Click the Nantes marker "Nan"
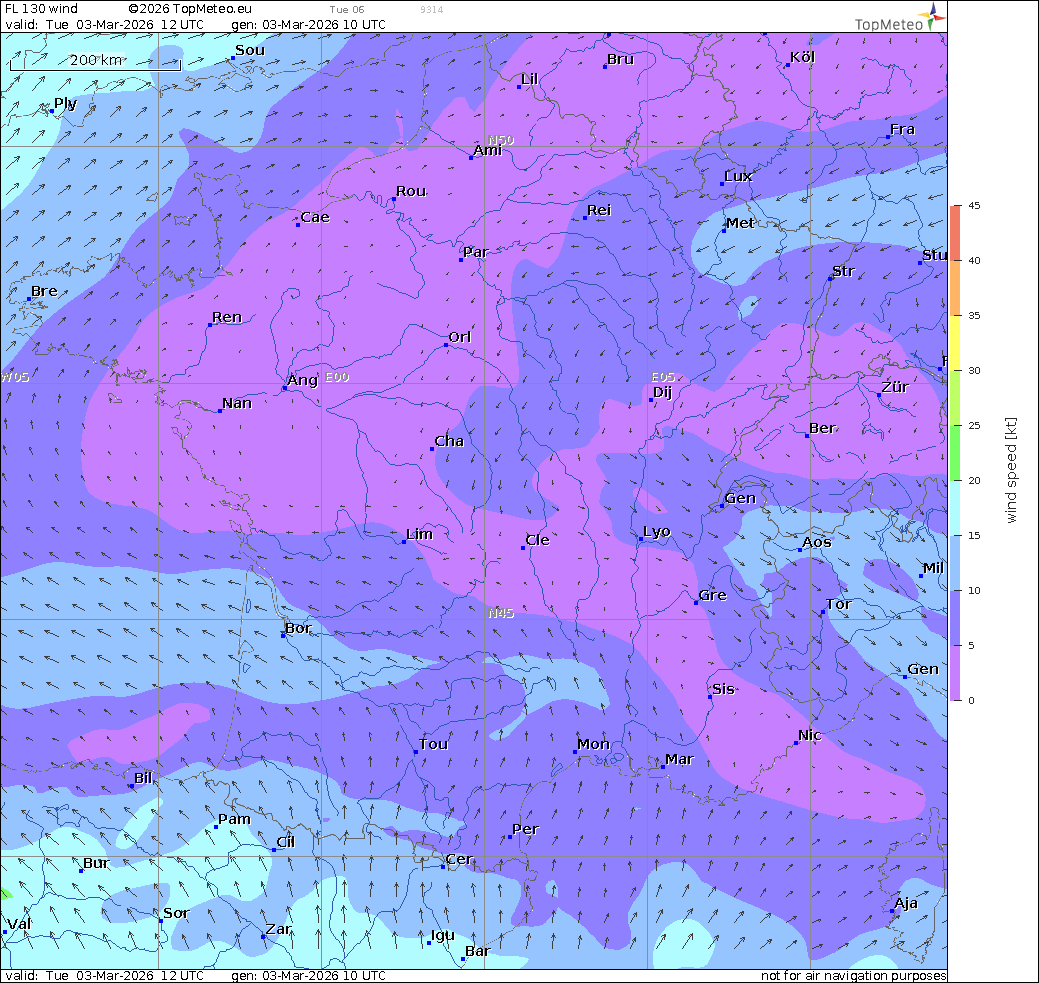1039x983 pixels. point(220,410)
